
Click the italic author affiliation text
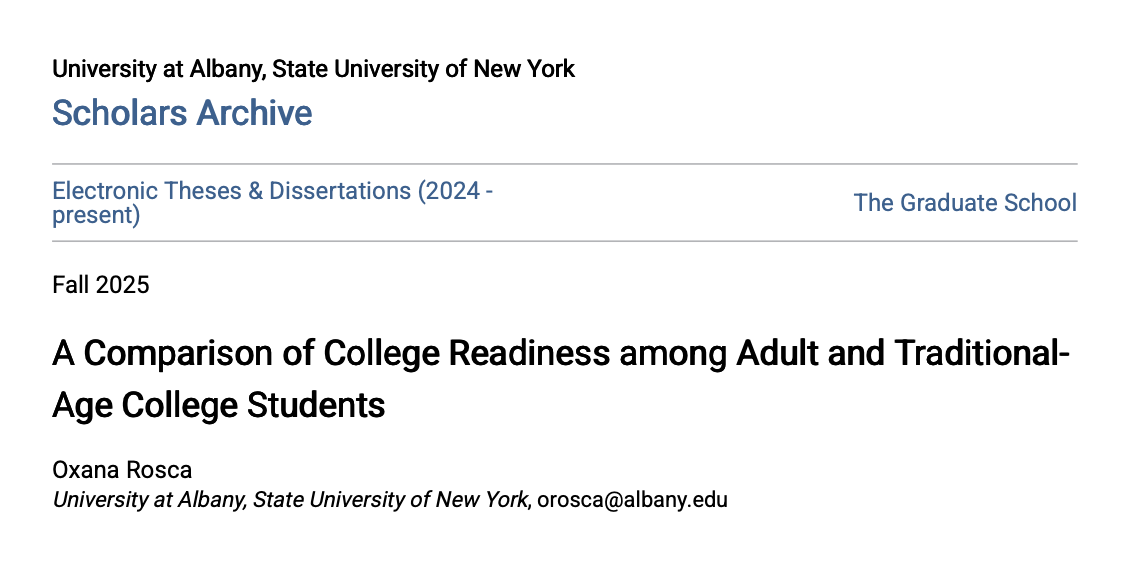[x=290, y=499]
